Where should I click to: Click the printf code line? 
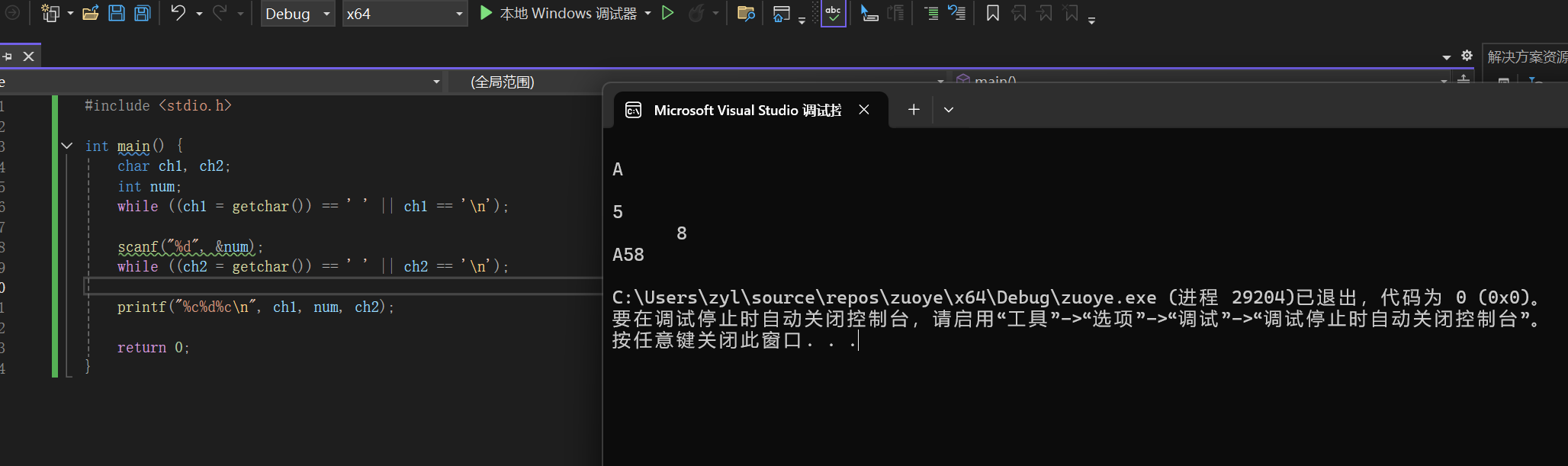[x=255, y=307]
